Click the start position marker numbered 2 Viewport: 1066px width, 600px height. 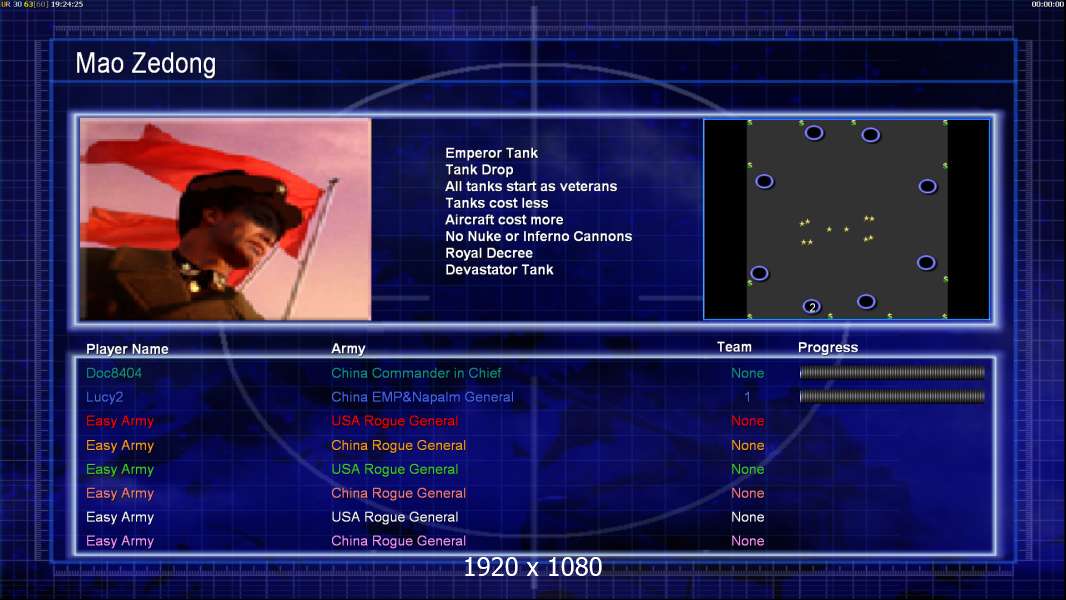(x=811, y=307)
